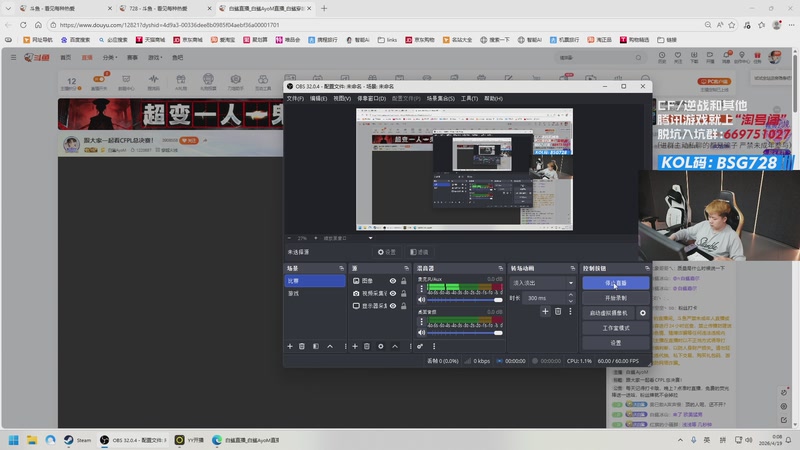Expand the 分类 category dropdown on Douyu header
This screenshot has width=800, height=450.
pyautogui.click(x=110, y=58)
